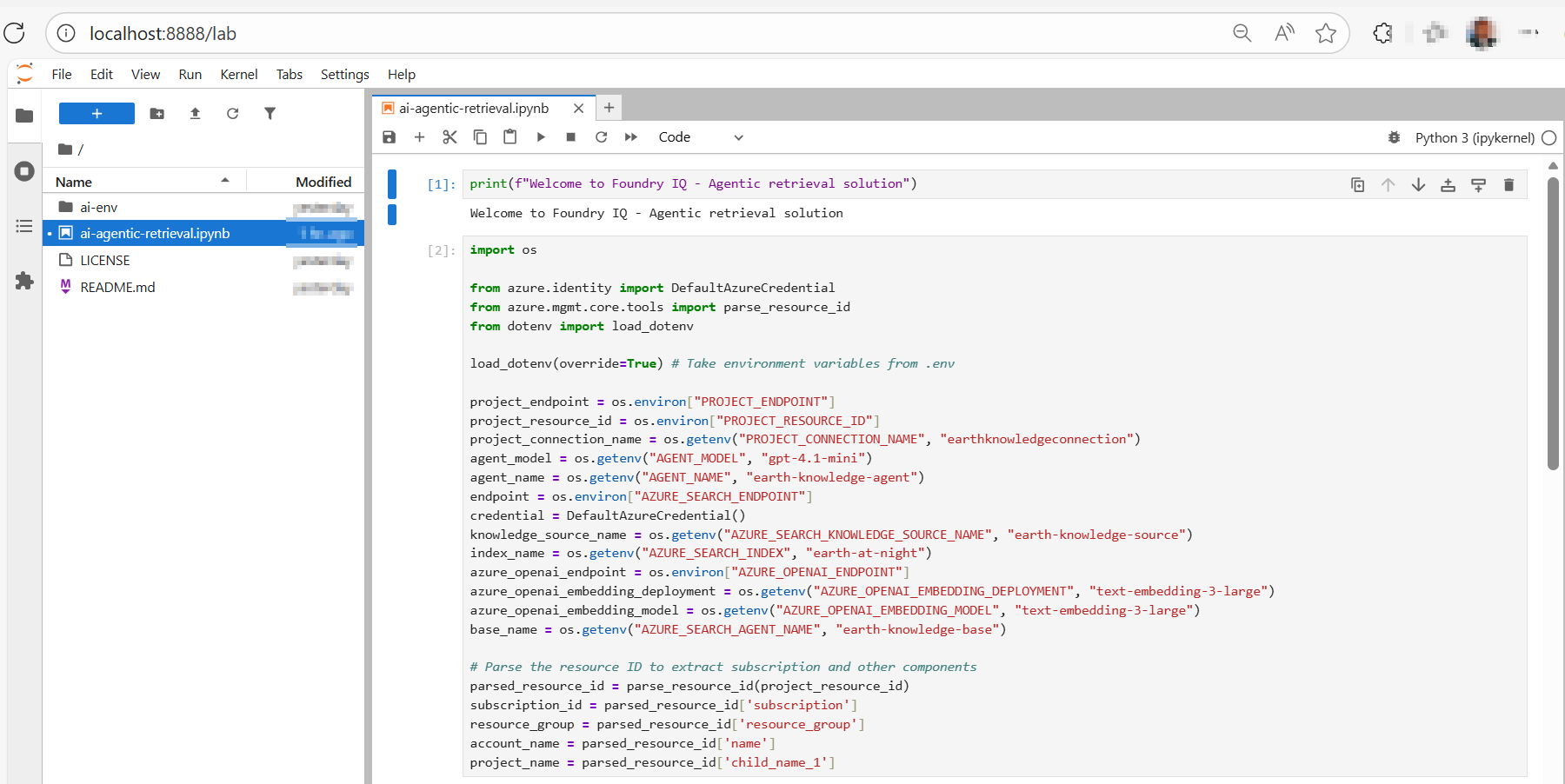Restart kernel and run all cells
Image resolution: width=1565 pixels, height=784 pixels.
tap(631, 137)
